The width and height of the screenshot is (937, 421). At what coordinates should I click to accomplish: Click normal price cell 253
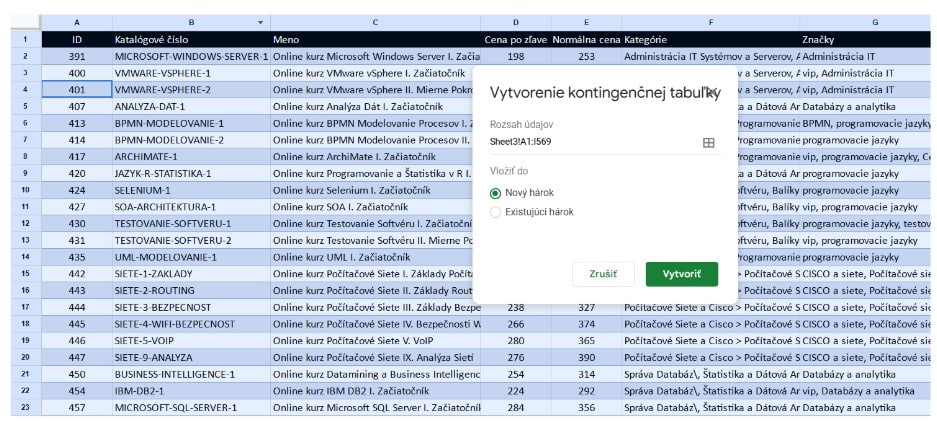(x=586, y=56)
